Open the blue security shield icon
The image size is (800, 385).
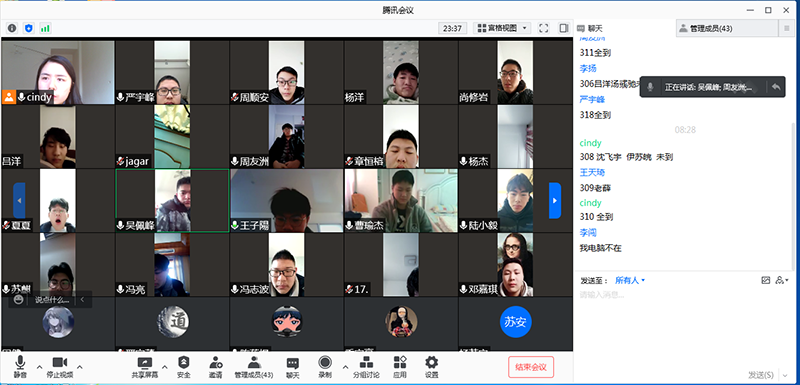click(x=29, y=28)
